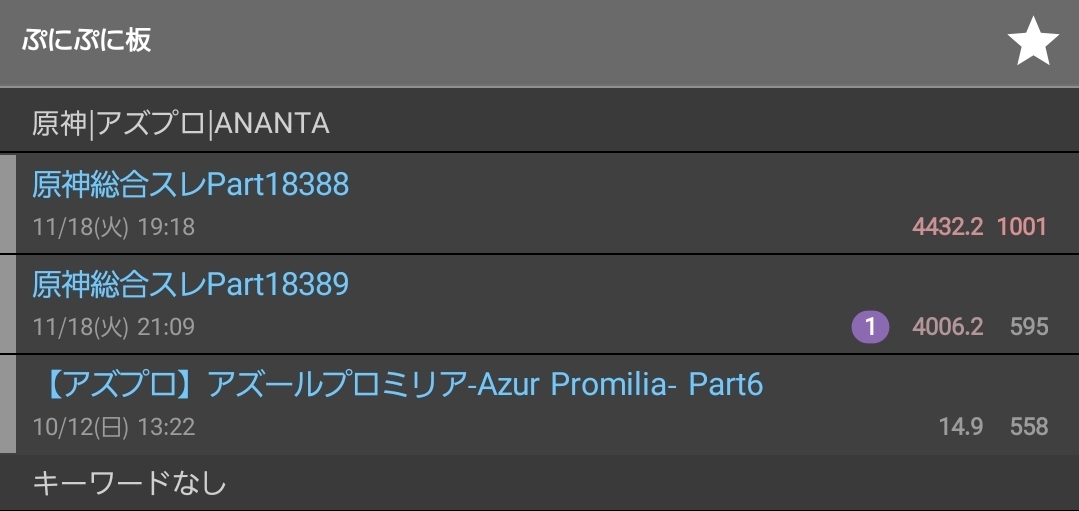Click the 11/18(火) 19:18 timestamp

(113, 227)
